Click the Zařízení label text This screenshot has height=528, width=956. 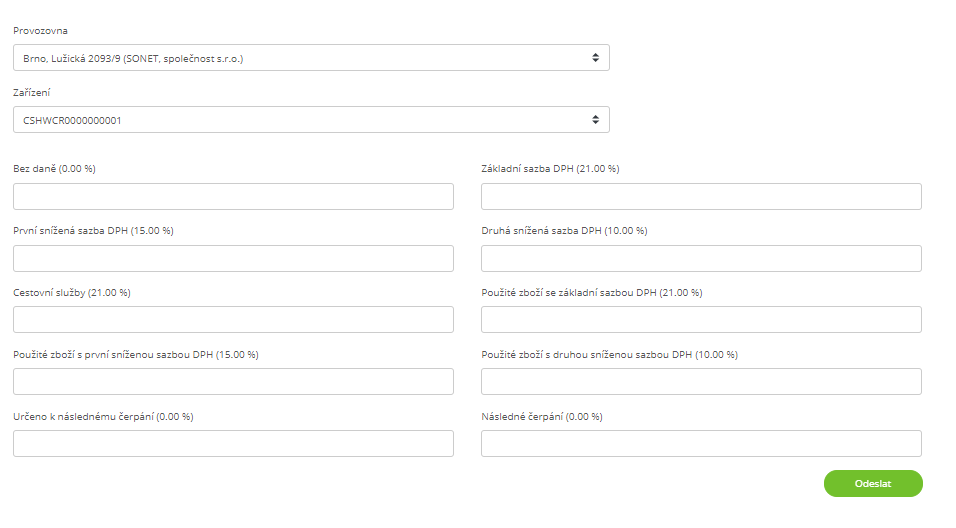[32, 93]
